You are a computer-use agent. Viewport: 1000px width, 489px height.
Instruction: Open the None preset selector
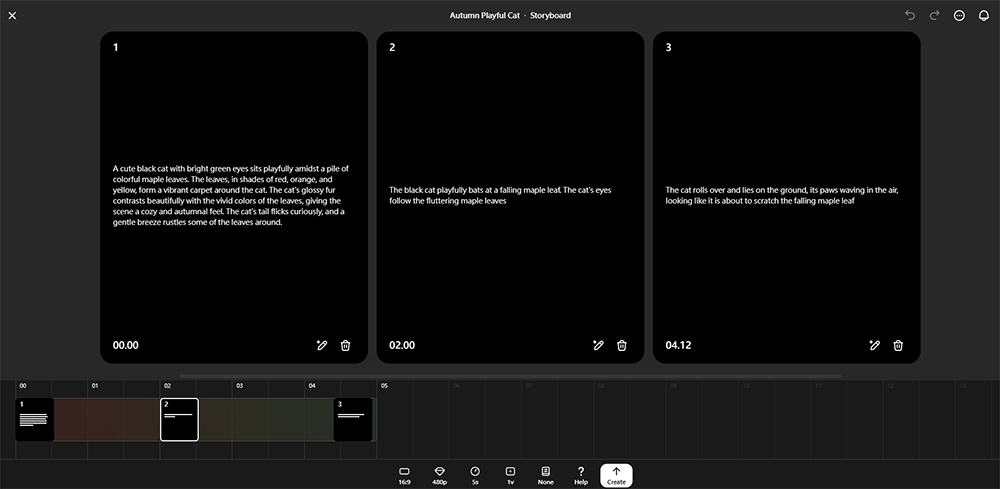[x=545, y=475]
